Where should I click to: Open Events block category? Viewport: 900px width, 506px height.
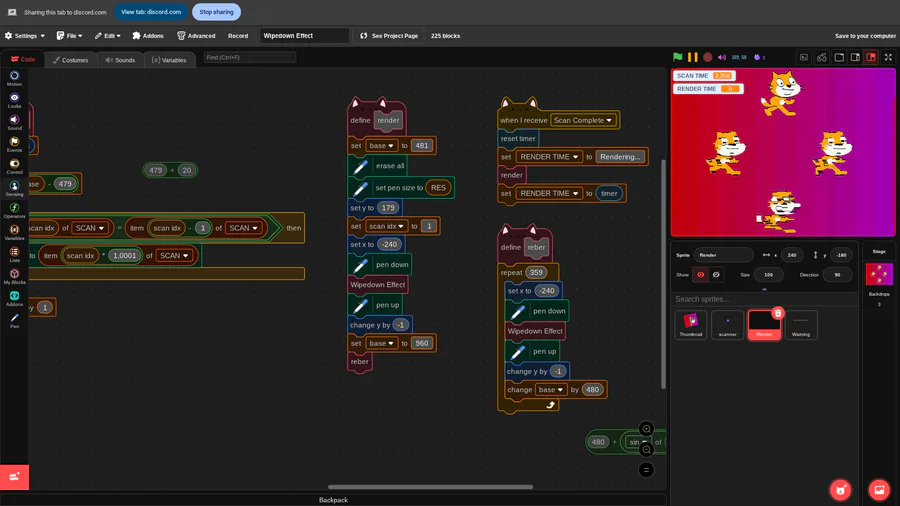(14, 144)
